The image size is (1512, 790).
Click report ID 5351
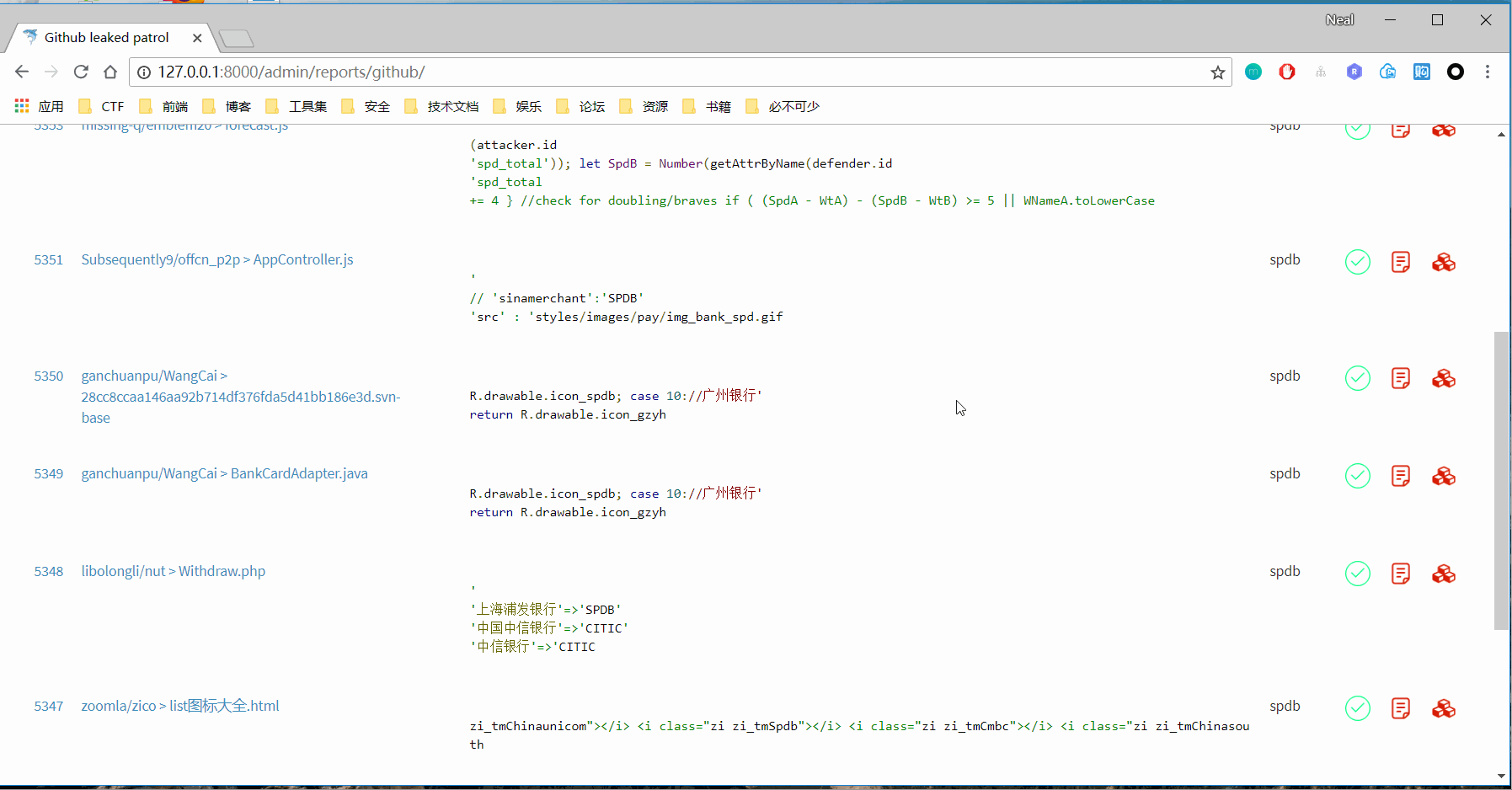point(49,260)
